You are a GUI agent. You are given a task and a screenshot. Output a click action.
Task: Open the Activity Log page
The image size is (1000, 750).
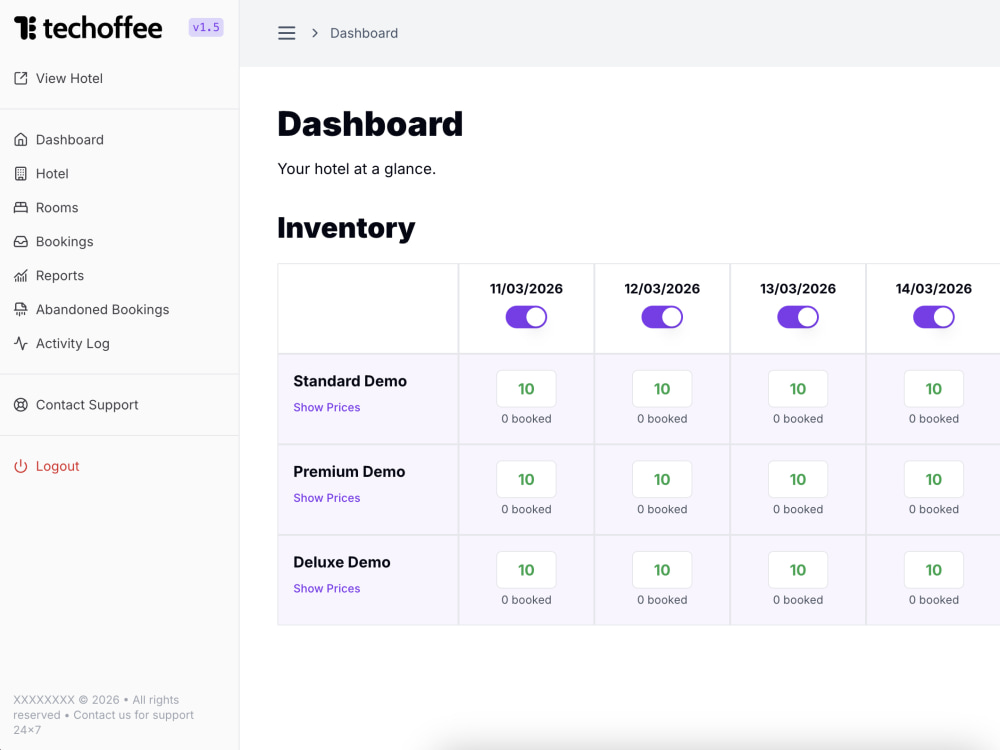72,343
